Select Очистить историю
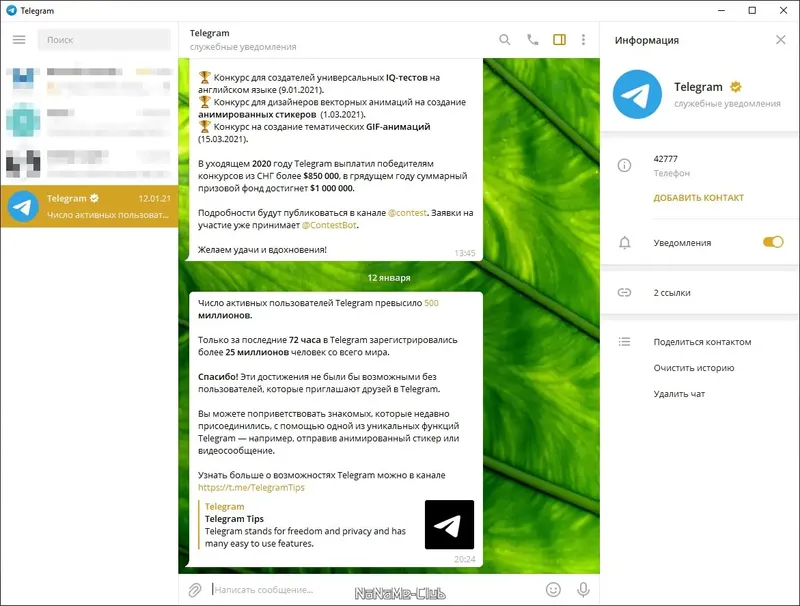 click(694, 368)
